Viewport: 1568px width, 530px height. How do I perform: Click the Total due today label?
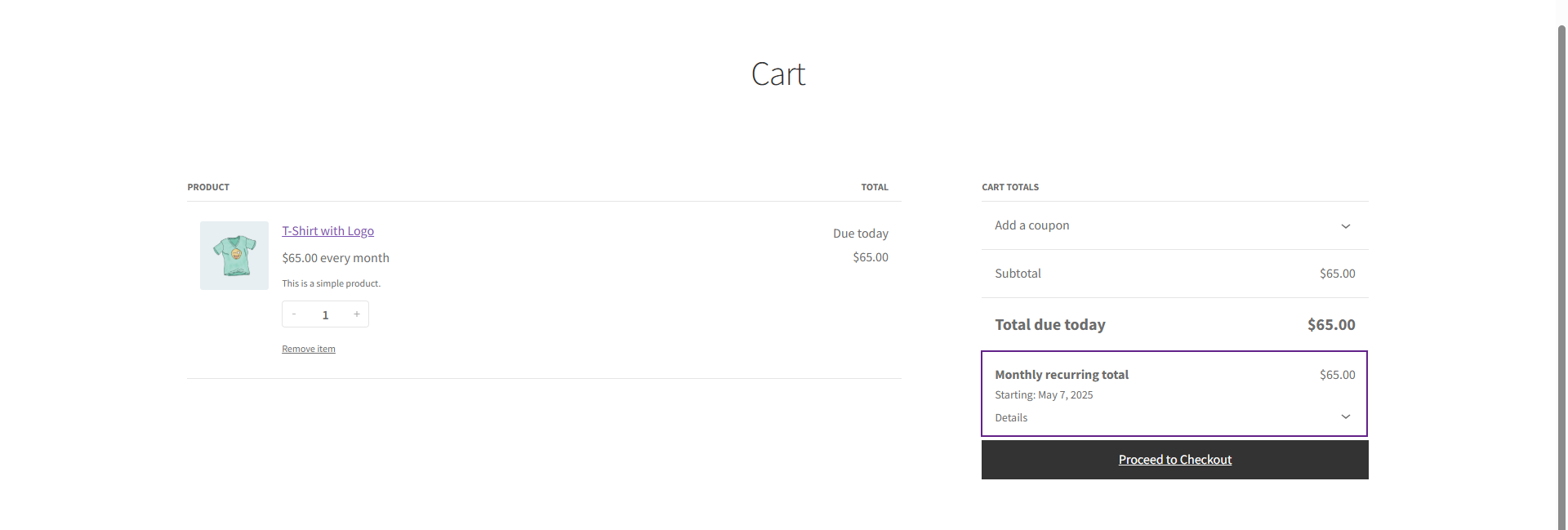tap(1050, 325)
